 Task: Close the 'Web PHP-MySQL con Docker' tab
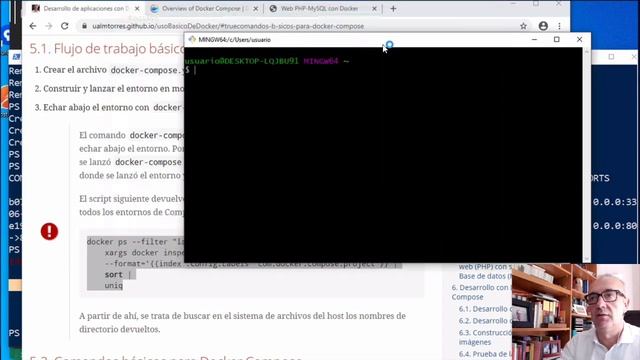click(x=374, y=9)
